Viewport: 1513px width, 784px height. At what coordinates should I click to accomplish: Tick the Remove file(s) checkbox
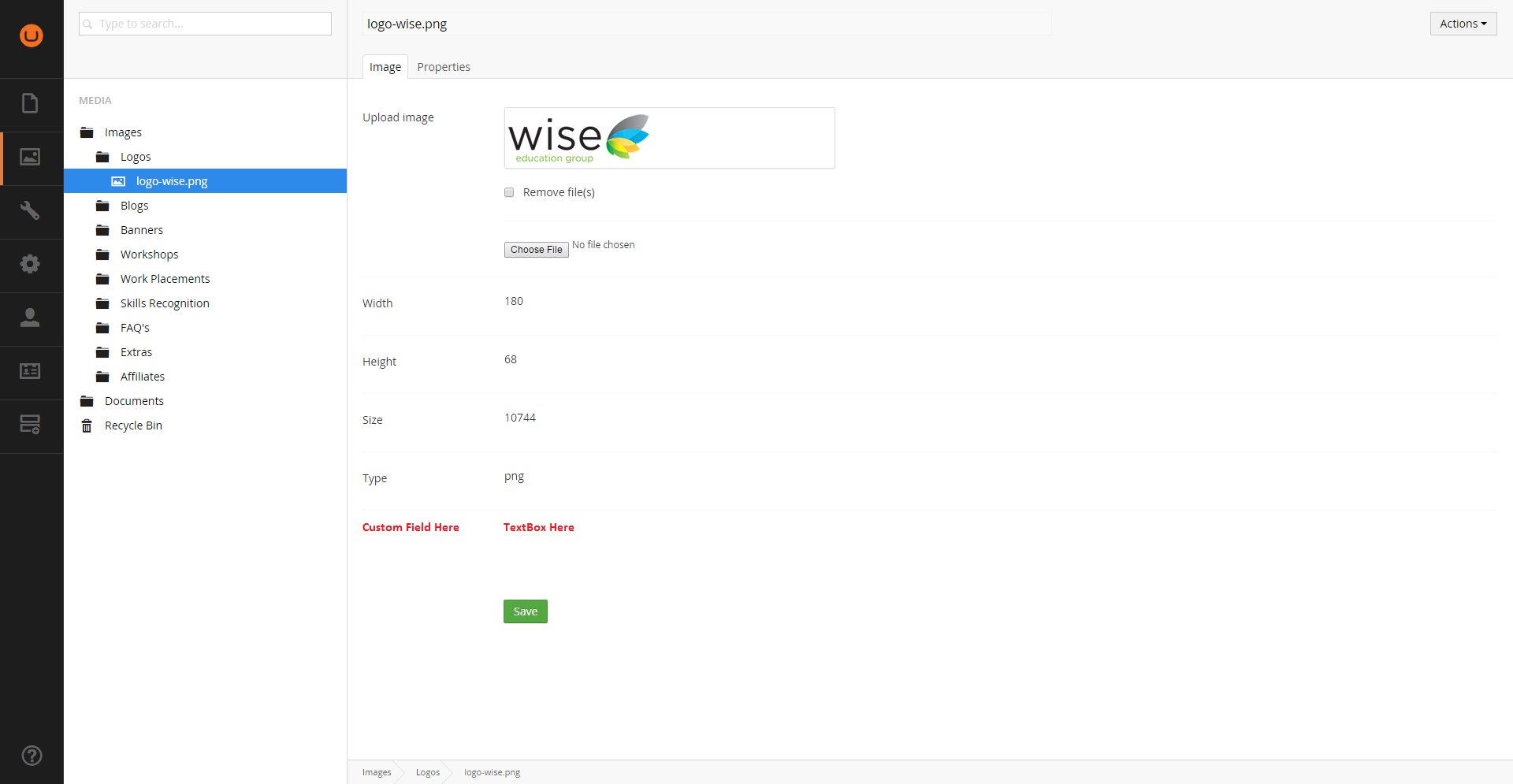509,192
